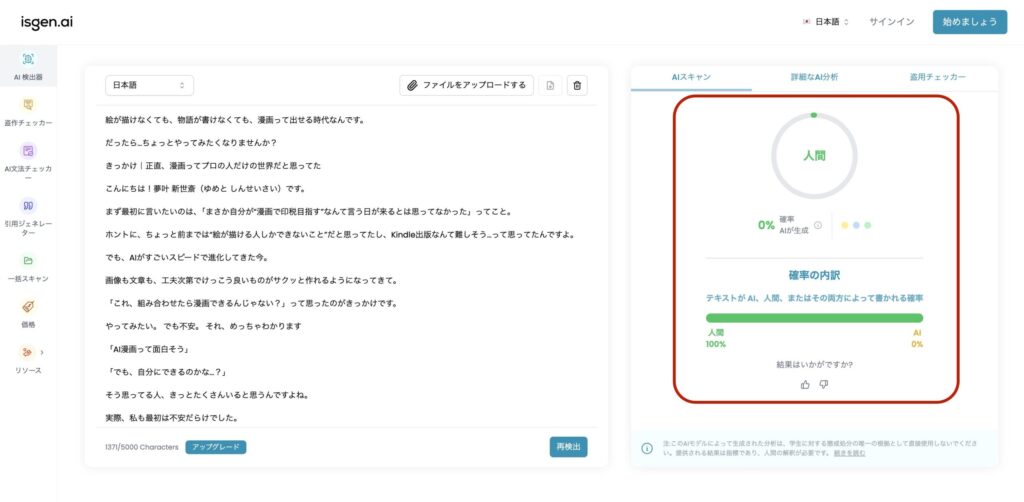The image size is (1024, 502).
Task: Switch to the 詳細なAI分析 tab
Action: (814, 76)
